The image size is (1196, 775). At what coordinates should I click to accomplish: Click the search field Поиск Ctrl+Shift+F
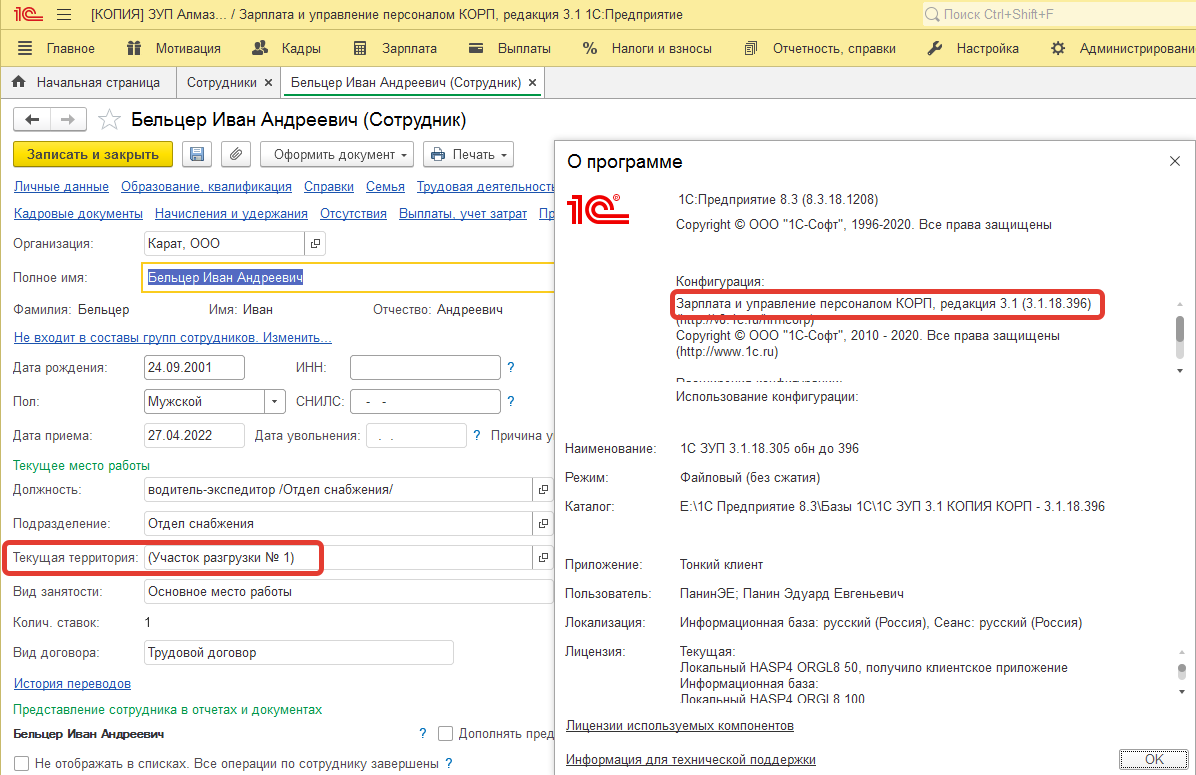click(1059, 14)
